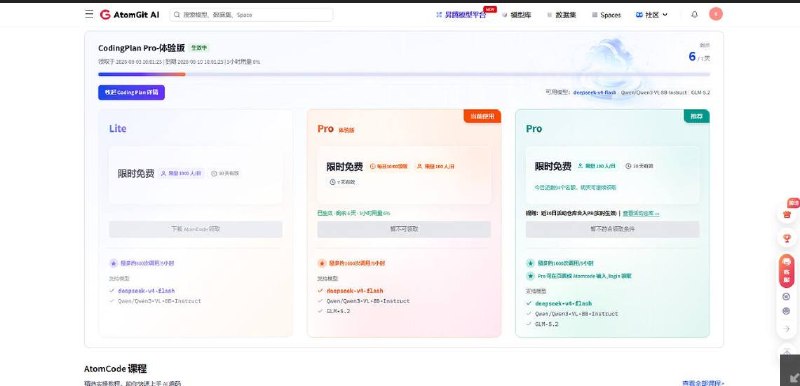Click the second green star icon in Pro card

[531, 276]
